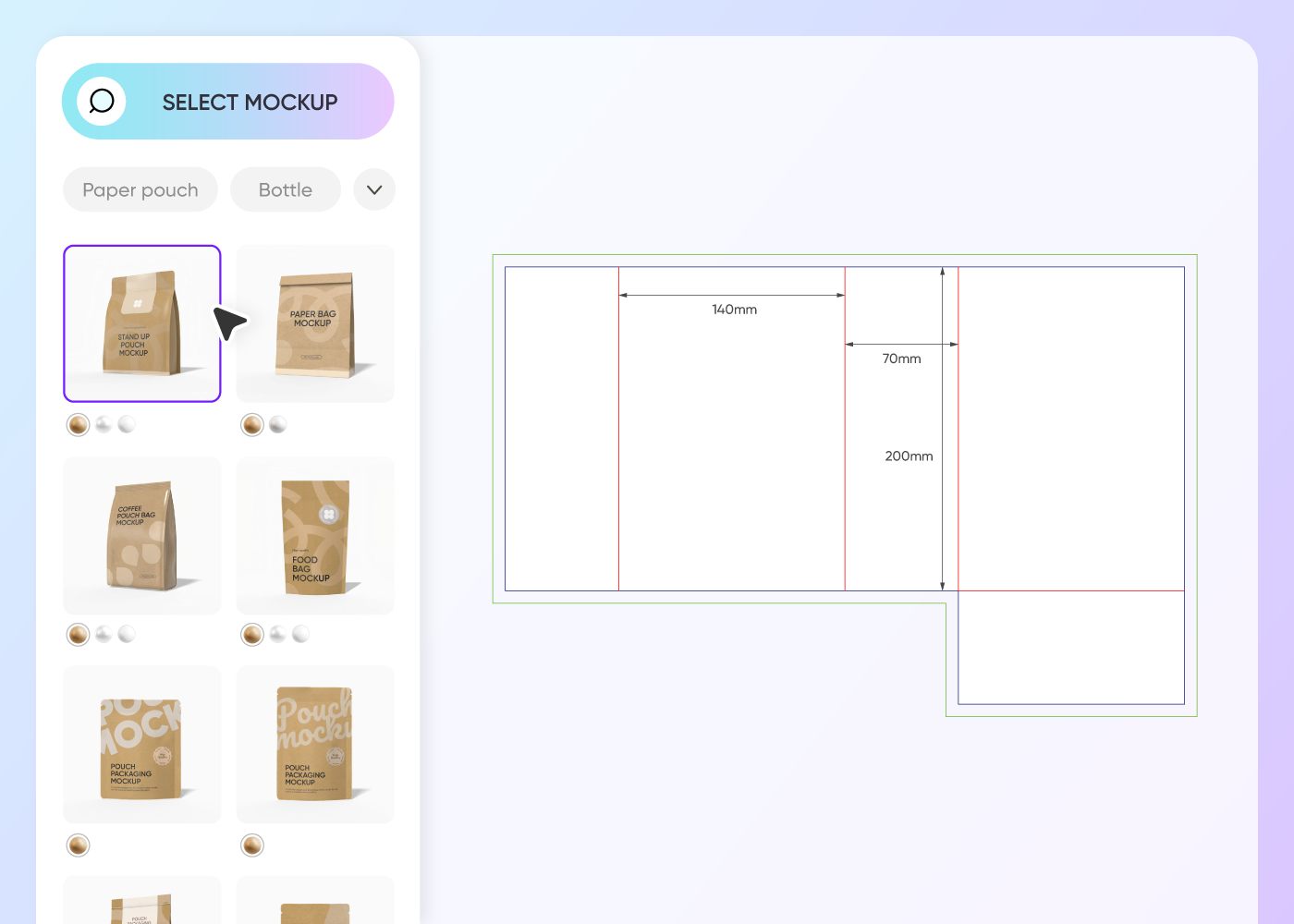The image size is (1294, 924).
Task: Filter mockups by Paper pouch
Action: pyautogui.click(x=140, y=189)
